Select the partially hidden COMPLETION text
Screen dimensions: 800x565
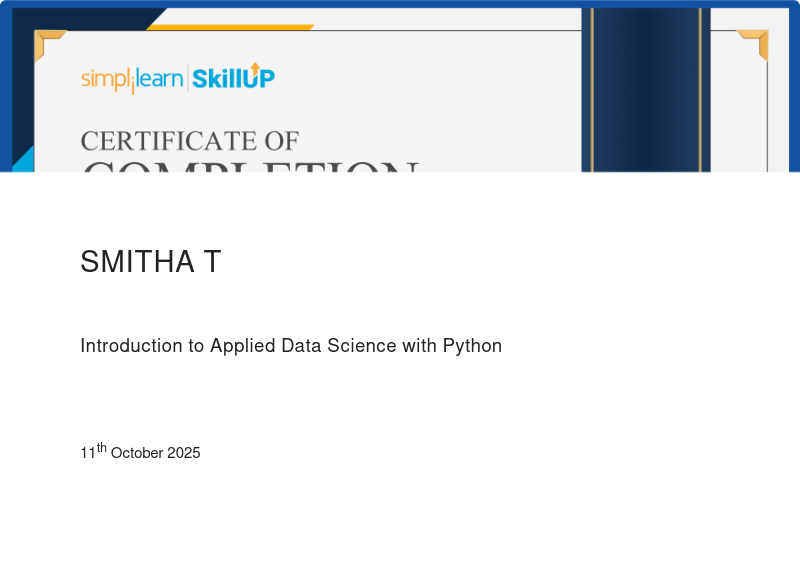[250, 166]
